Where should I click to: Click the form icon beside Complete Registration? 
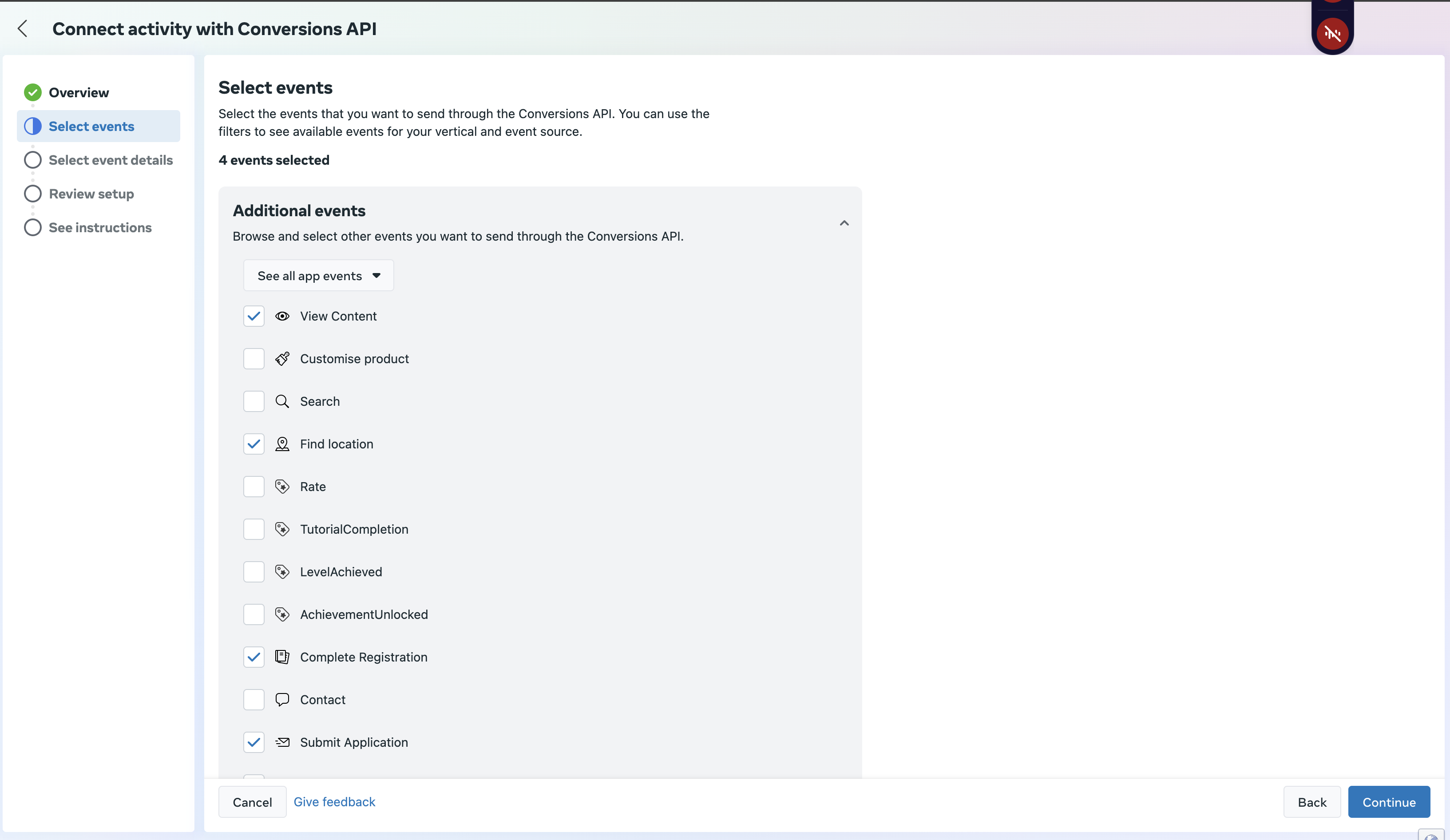(x=282, y=657)
